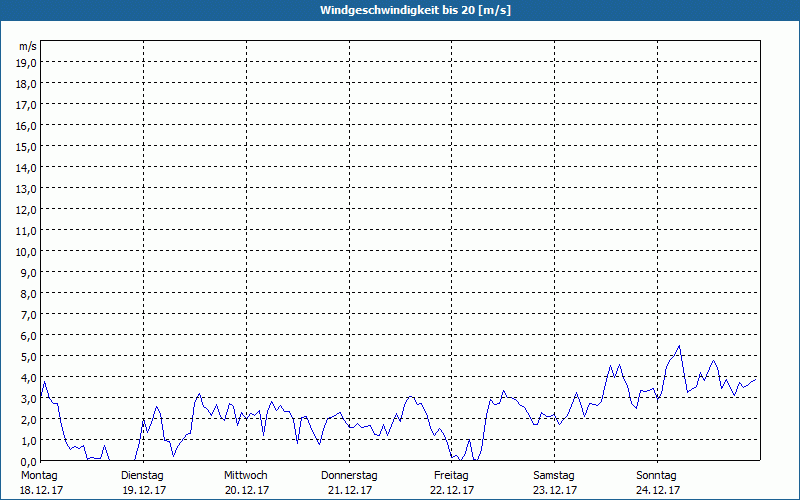Click the 'Samstag' day label
The image size is (800, 500).
click(x=554, y=476)
